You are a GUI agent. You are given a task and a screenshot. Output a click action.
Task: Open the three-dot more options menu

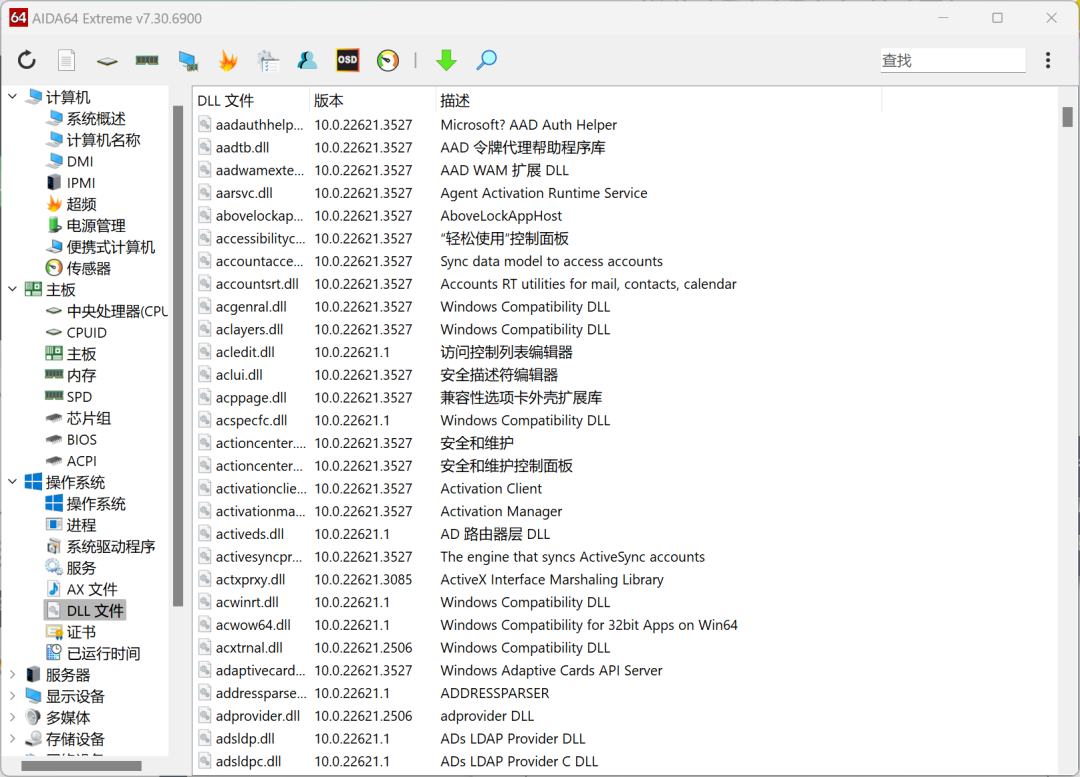1048,61
